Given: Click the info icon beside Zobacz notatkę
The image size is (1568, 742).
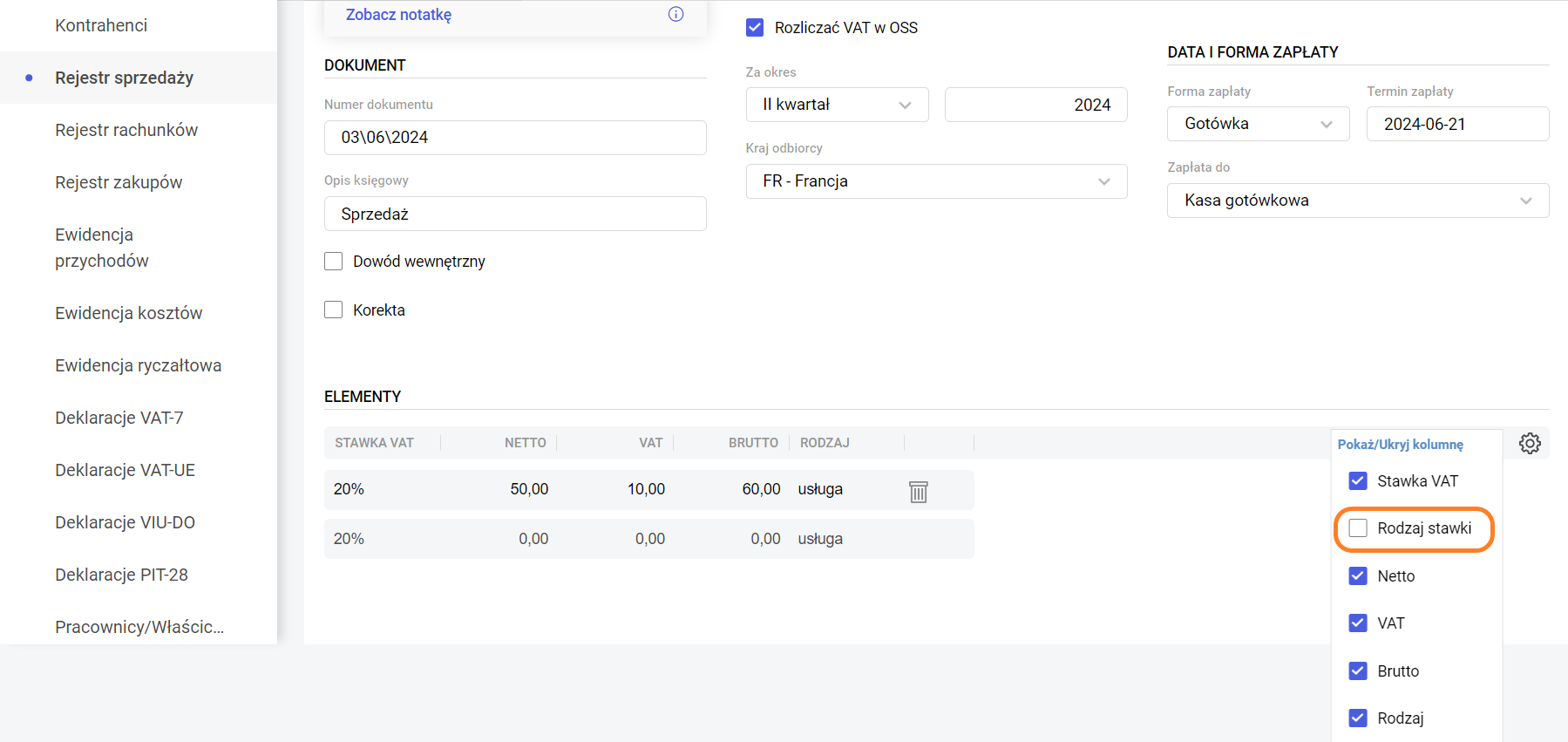Looking at the screenshot, I should point(675,14).
